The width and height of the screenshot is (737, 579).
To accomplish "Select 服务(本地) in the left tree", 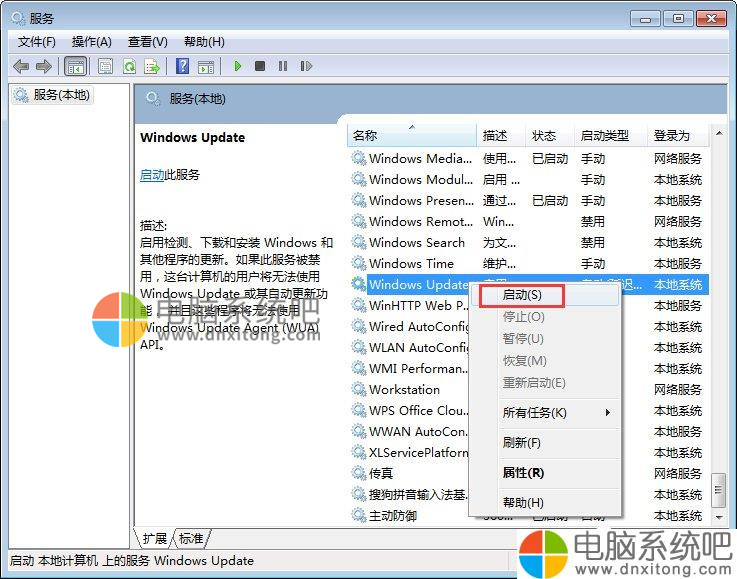I will point(53,95).
